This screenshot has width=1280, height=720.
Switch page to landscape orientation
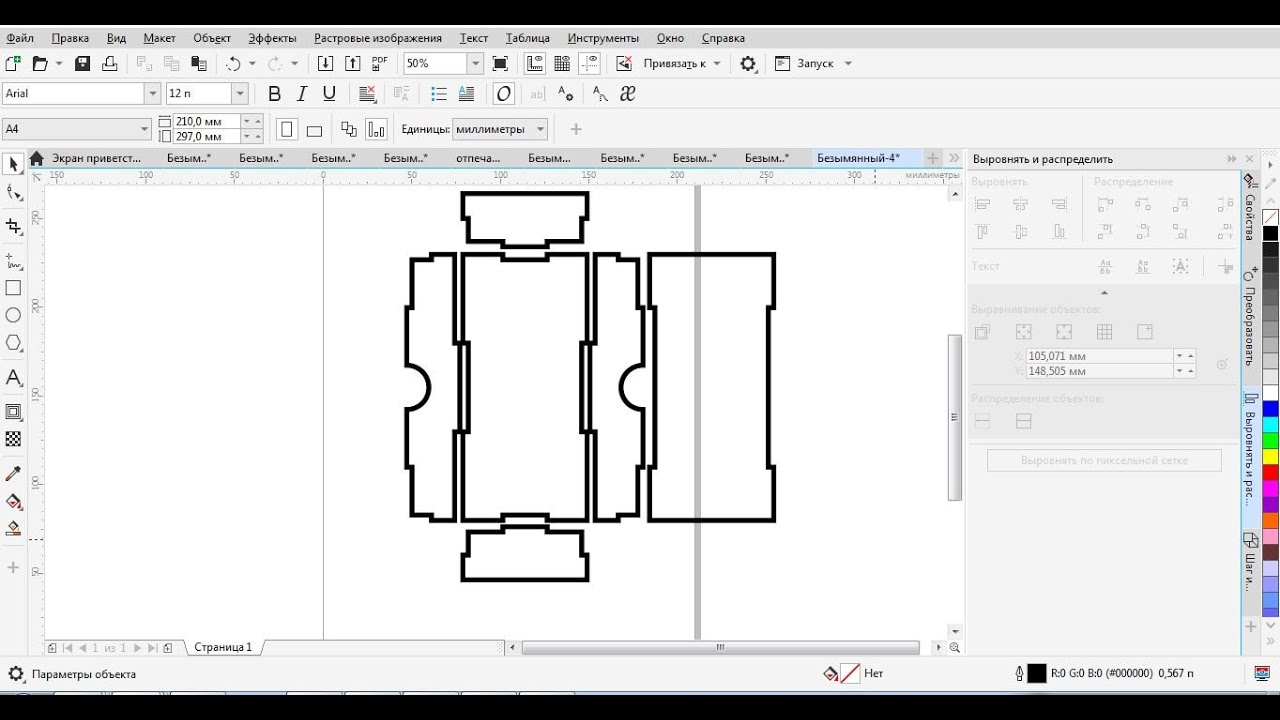pyautogui.click(x=314, y=129)
